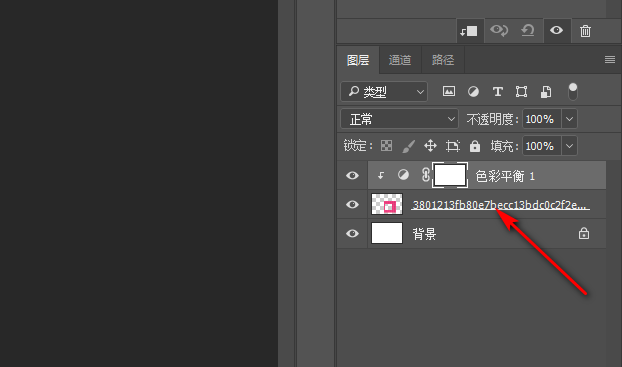The width and height of the screenshot is (622, 367).
Task: Open the 不透明度 slider arrow
Action: pos(569,119)
